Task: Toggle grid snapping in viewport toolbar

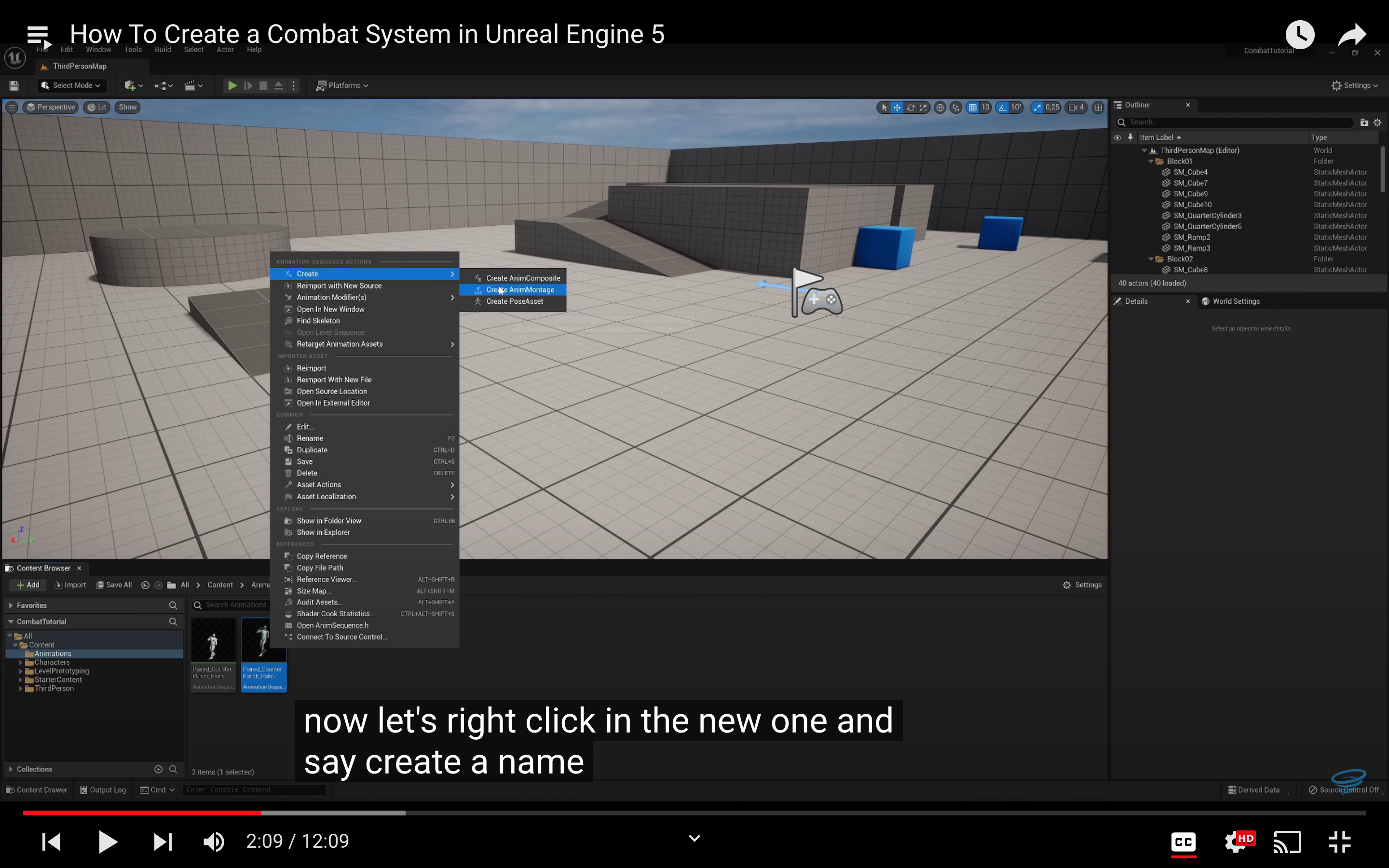Action: (972, 108)
